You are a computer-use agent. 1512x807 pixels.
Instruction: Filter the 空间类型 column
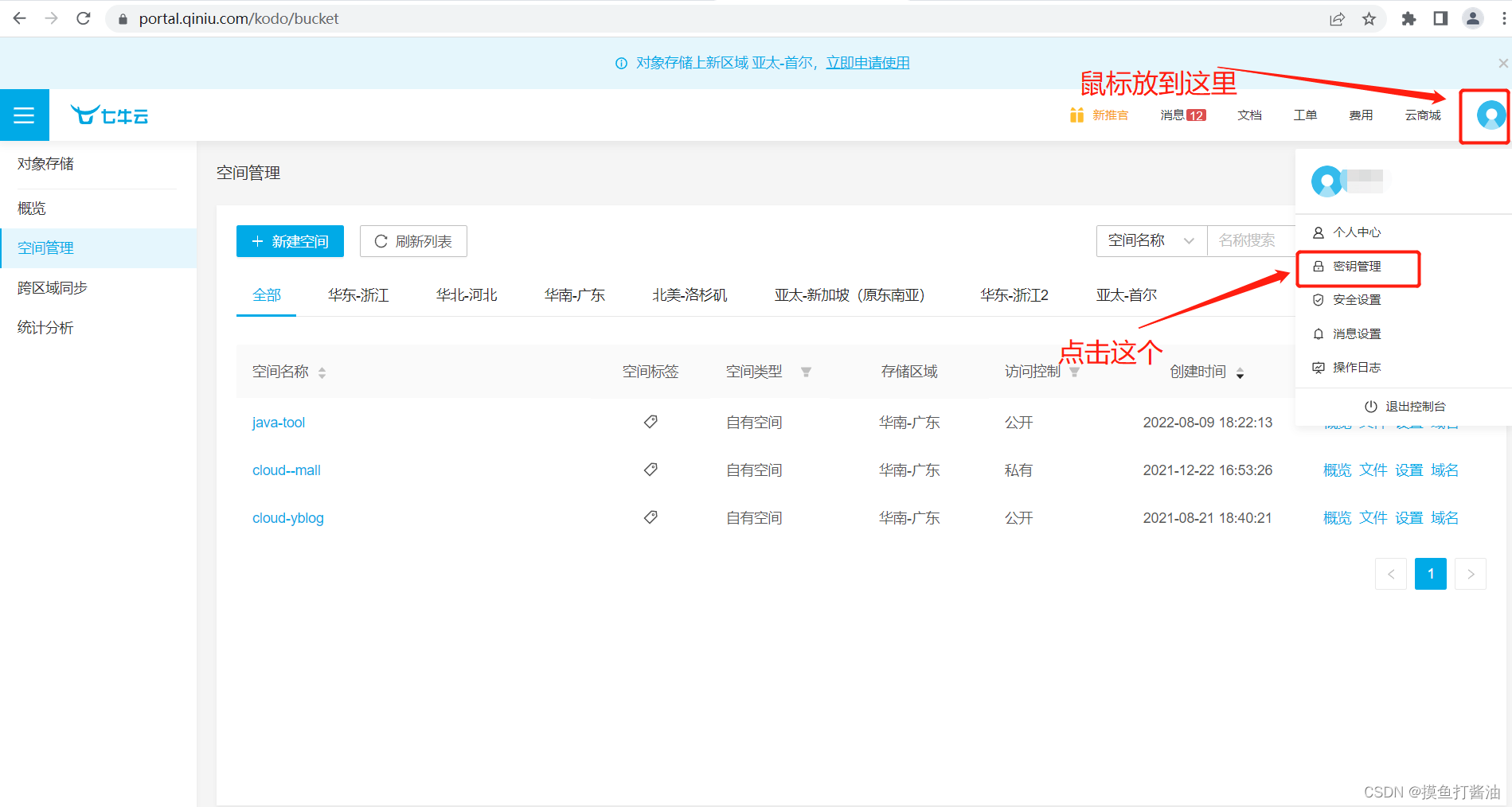(806, 372)
